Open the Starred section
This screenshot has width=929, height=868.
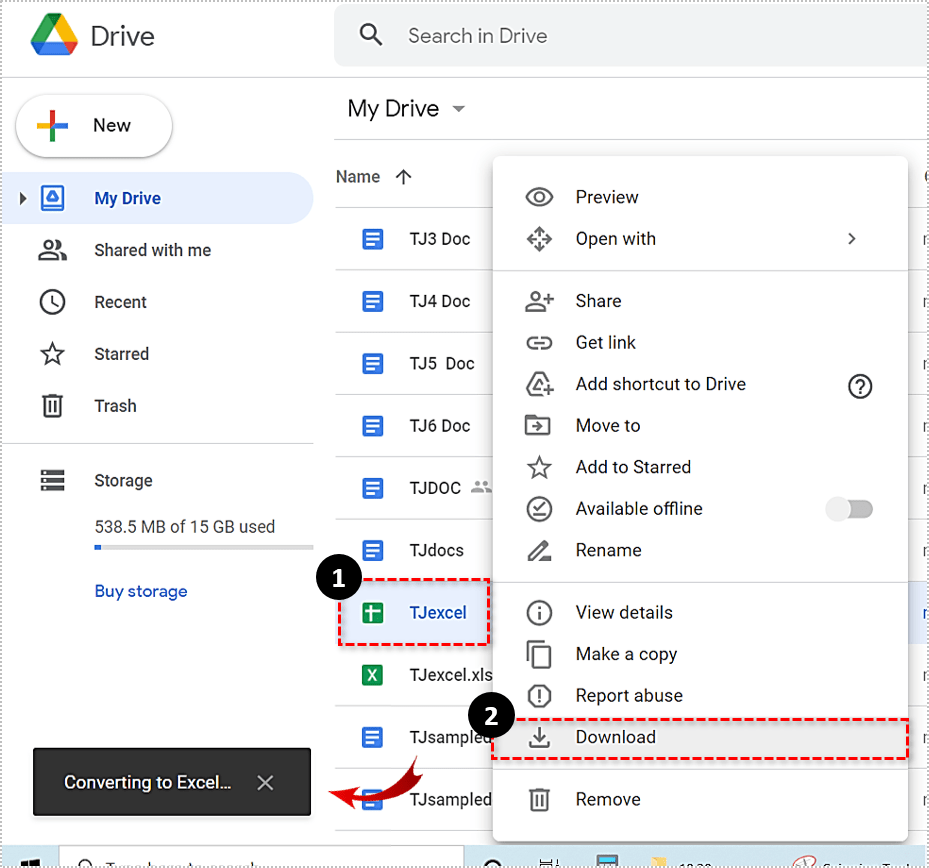[x=121, y=354]
